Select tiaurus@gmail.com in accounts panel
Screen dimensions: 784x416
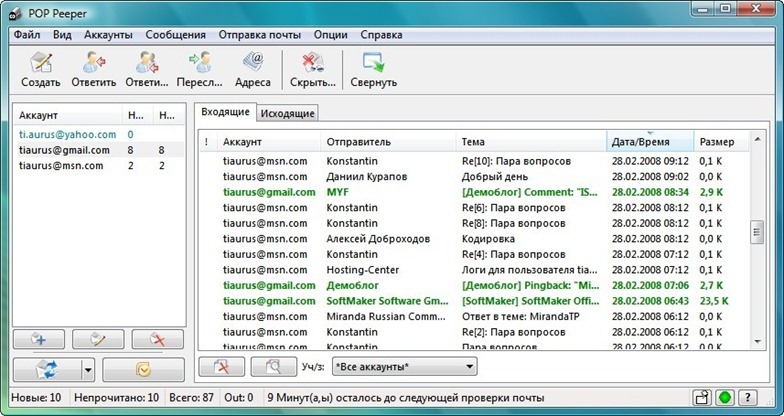tap(99, 150)
